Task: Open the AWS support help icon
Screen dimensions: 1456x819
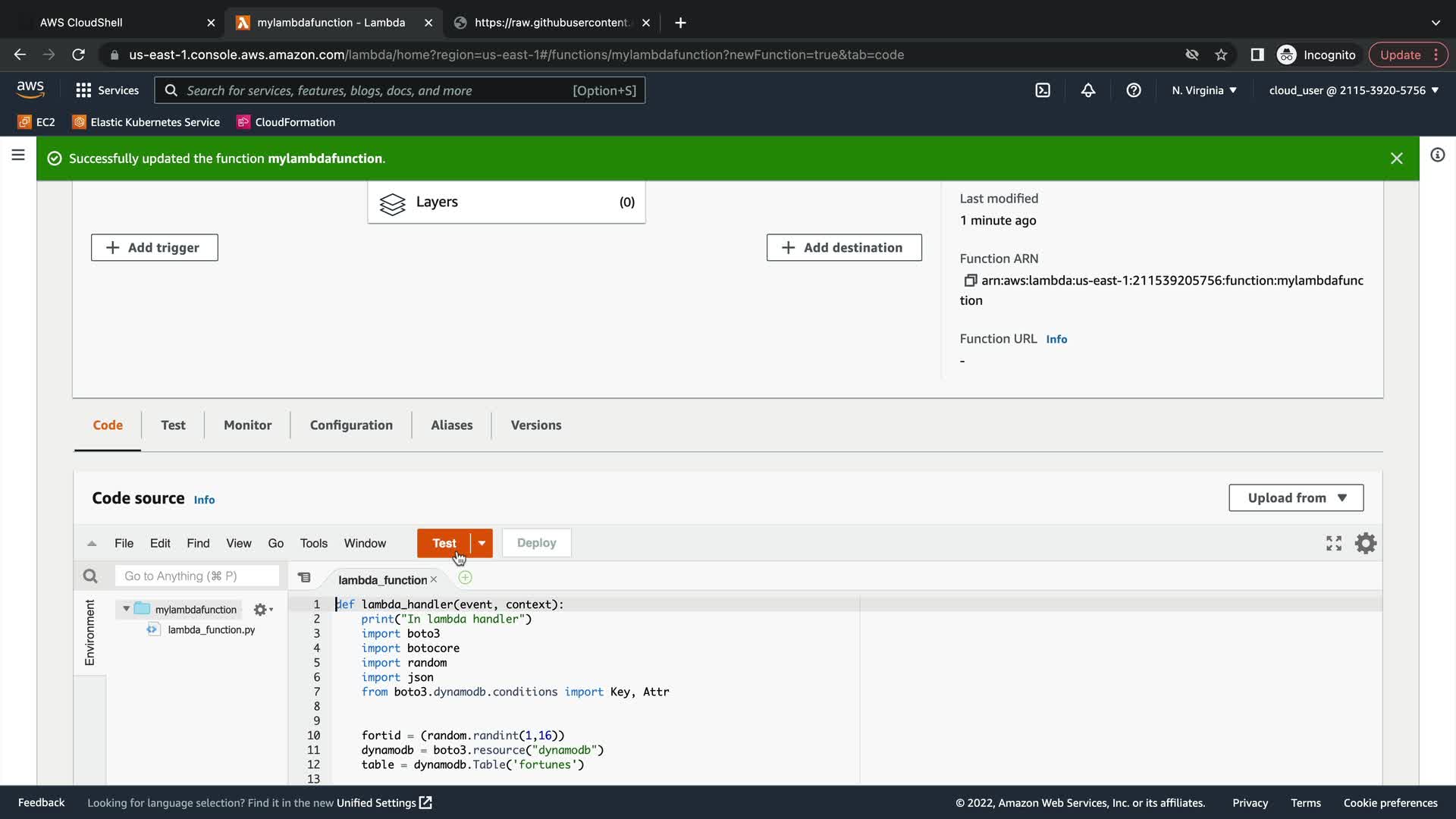Action: (1134, 90)
